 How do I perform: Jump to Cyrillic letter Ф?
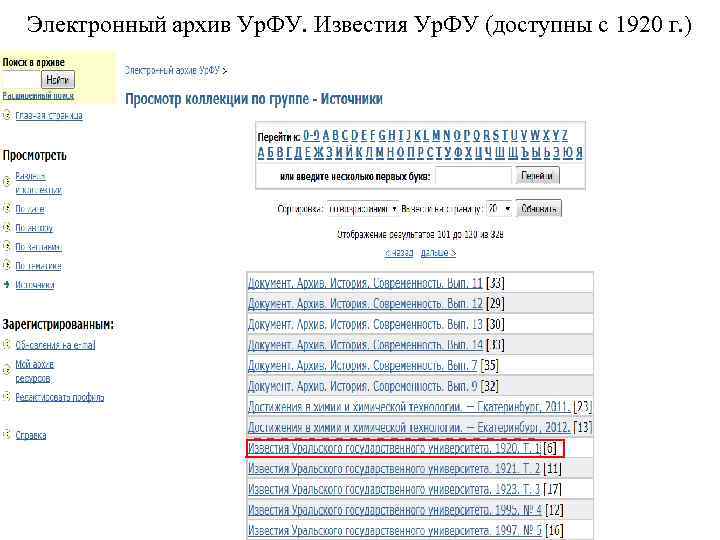coord(458,152)
